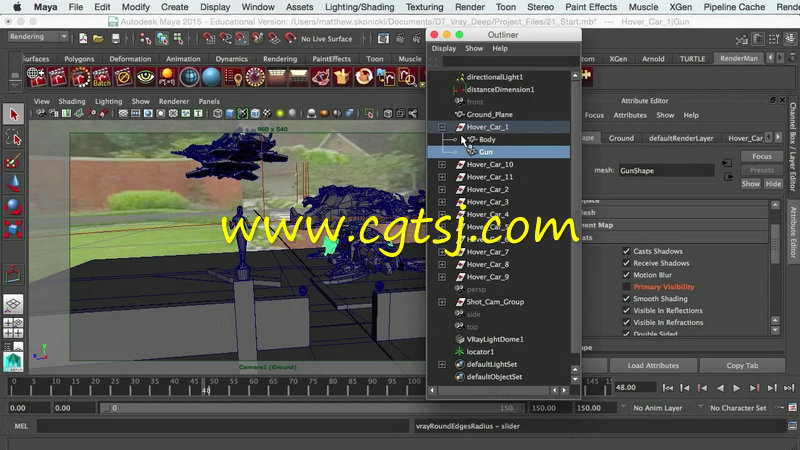Screen dimensions: 800x450
Task: Click the playback range slider bar
Action: [313, 408]
